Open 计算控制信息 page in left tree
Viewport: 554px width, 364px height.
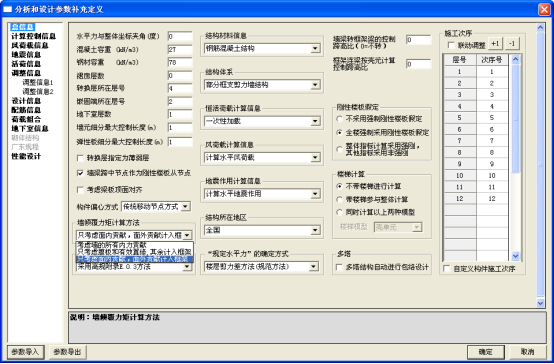(33, 36)
